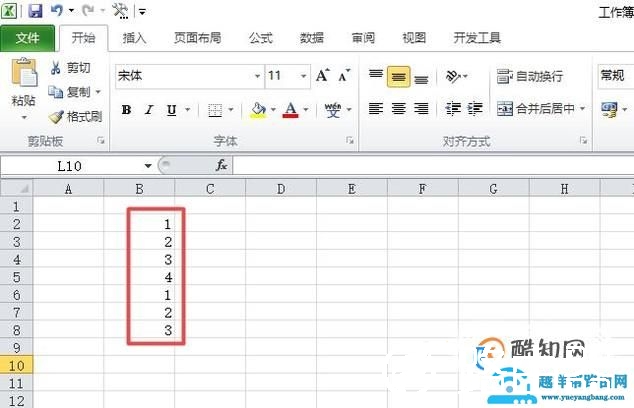Image resolution: width=634 pixels, height=408 pixels.
Task: Apply the yellow Fill Color bucket
Action: click(258, 110)
